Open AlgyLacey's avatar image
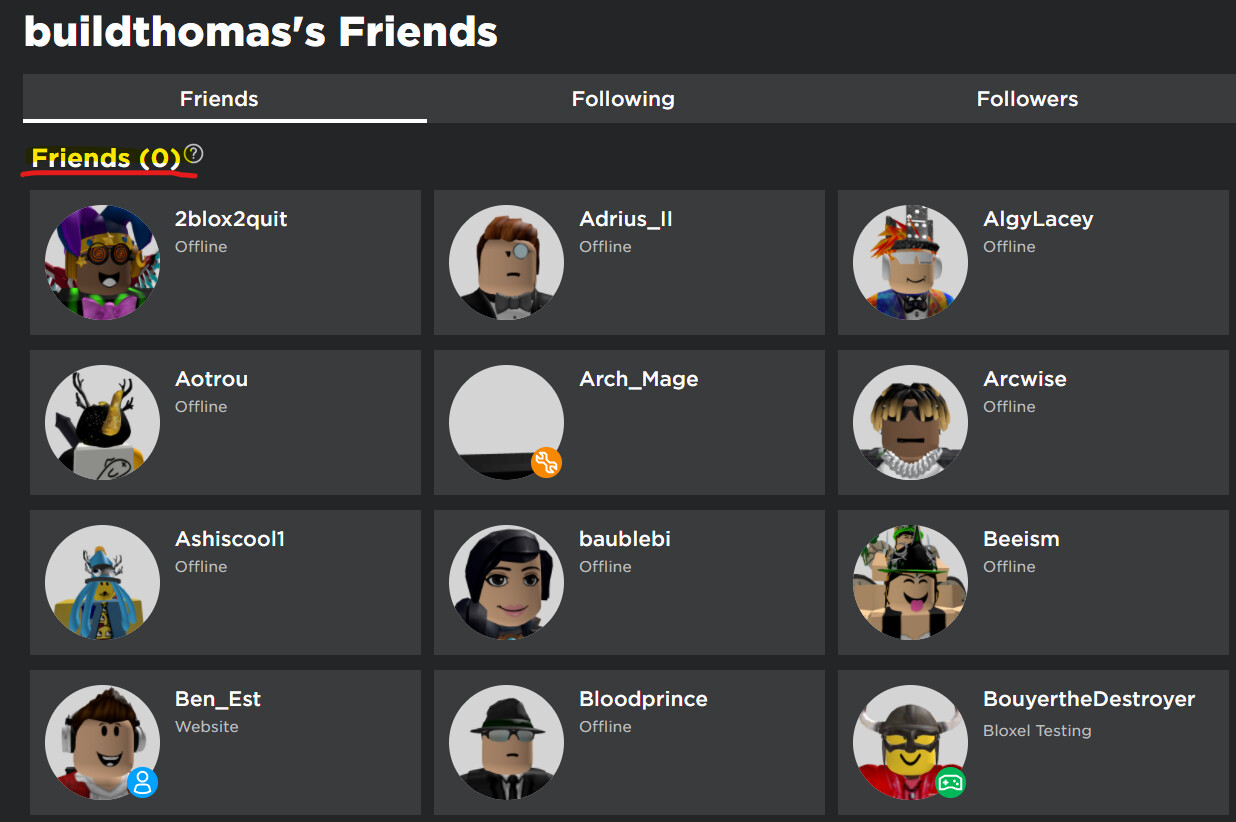The image size is (1236, 822). pyautogui.click(x=910, y=262)
